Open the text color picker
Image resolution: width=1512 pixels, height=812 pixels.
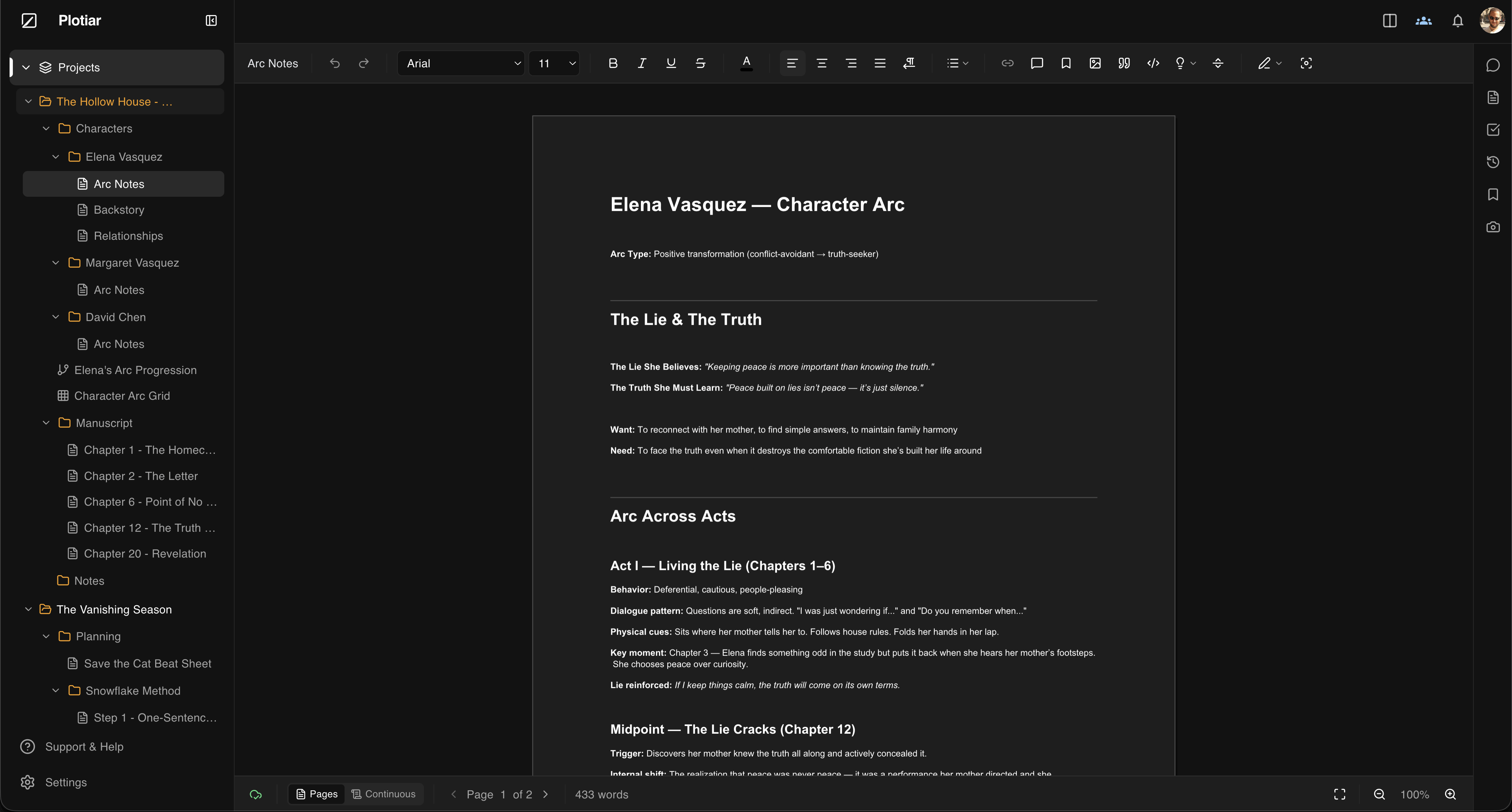(x=746, y=63)
